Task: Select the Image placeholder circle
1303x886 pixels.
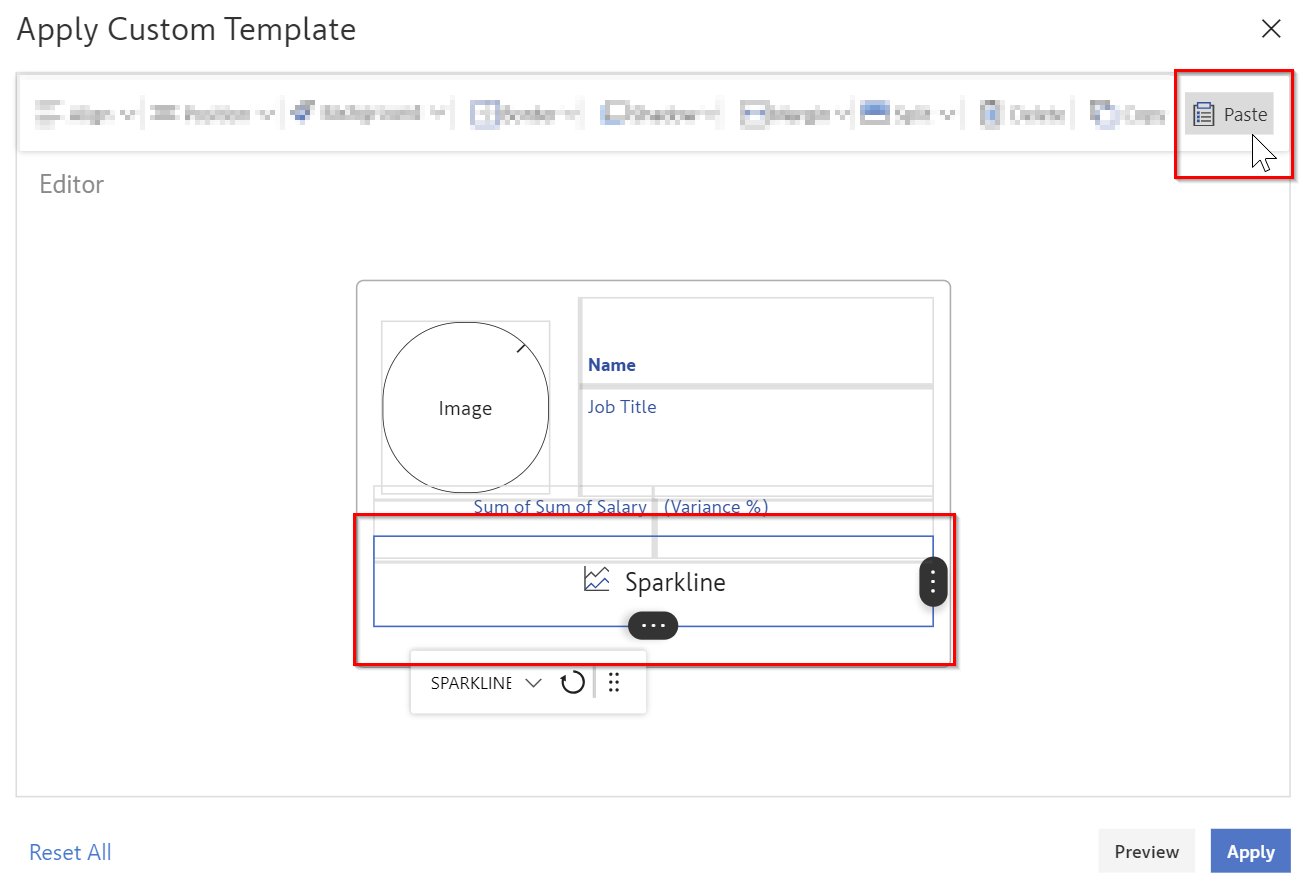Action: click(x=465, y=408)
